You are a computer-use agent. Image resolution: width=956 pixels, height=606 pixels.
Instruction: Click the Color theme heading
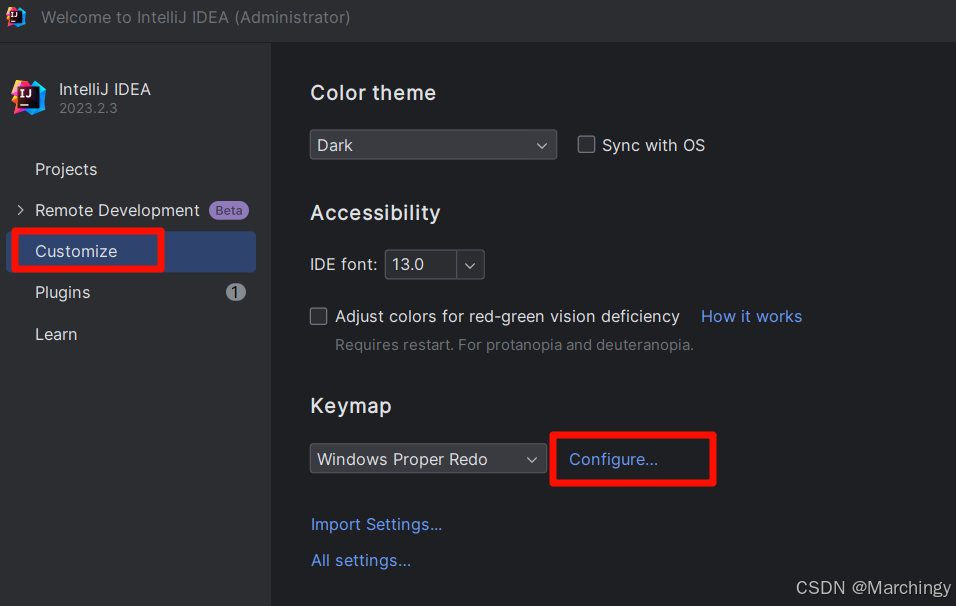373,93
